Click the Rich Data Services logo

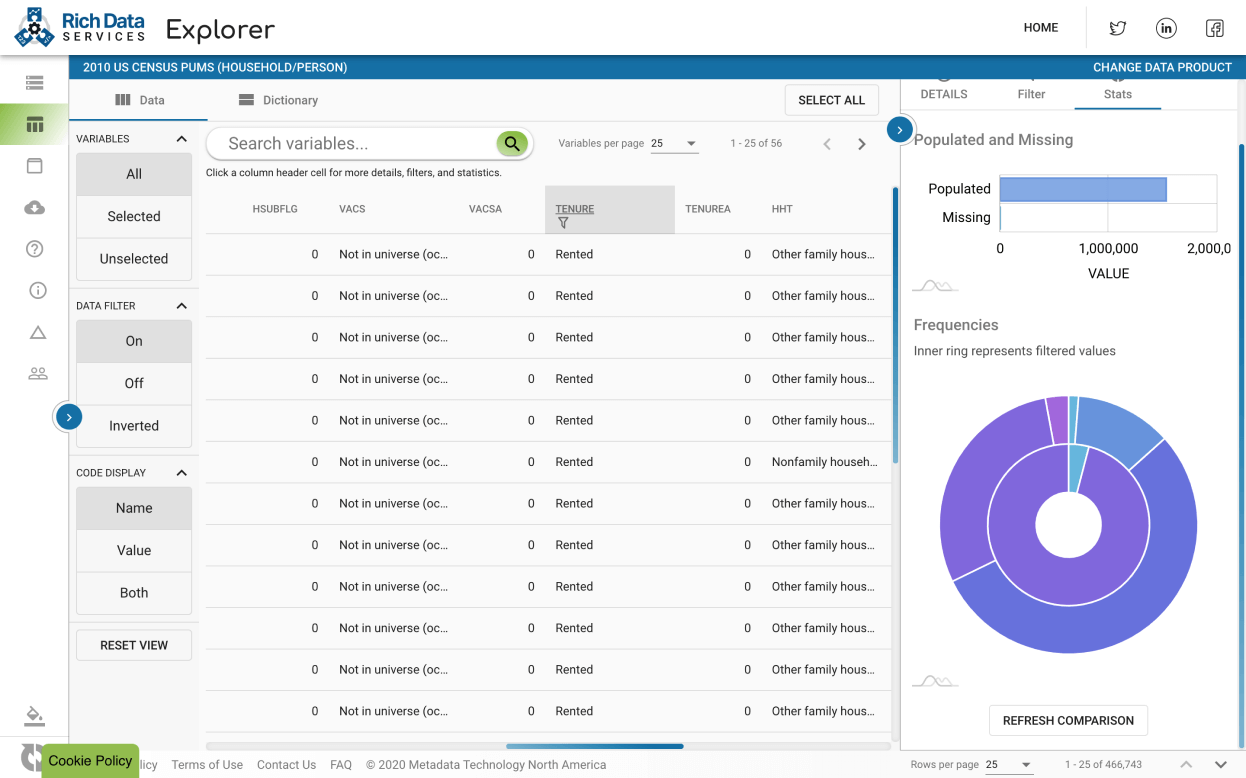coord(80,27)
